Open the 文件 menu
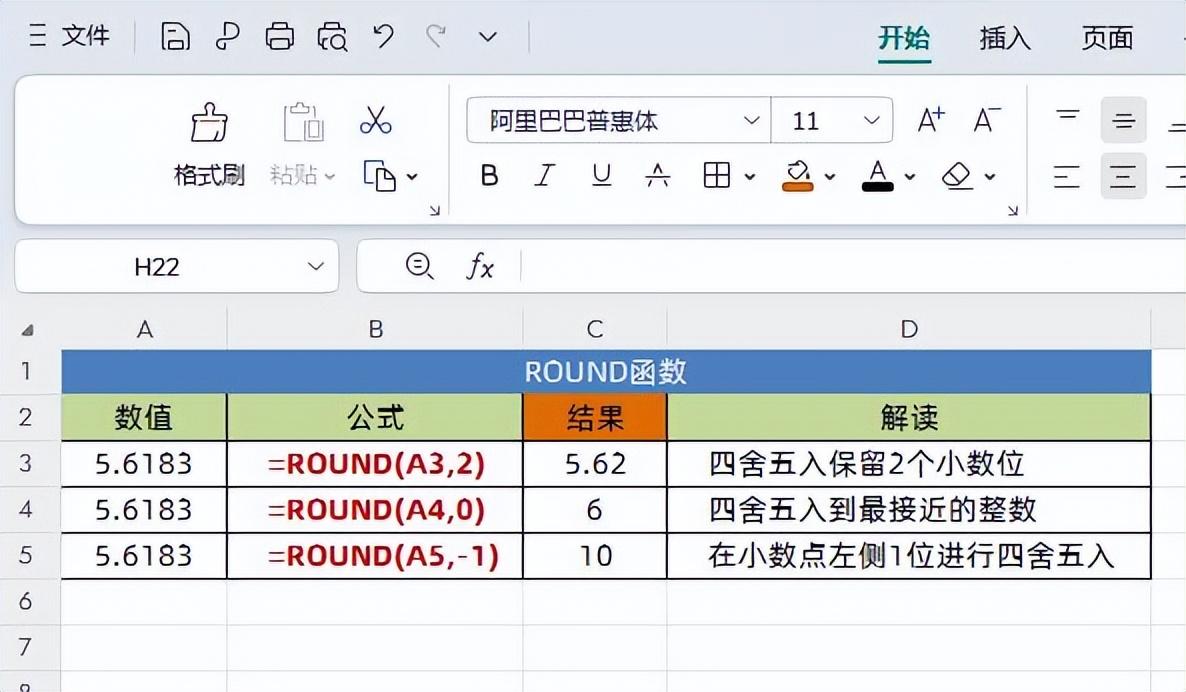Viewport: 1186px width, 692px height. (x=70, y=36)
